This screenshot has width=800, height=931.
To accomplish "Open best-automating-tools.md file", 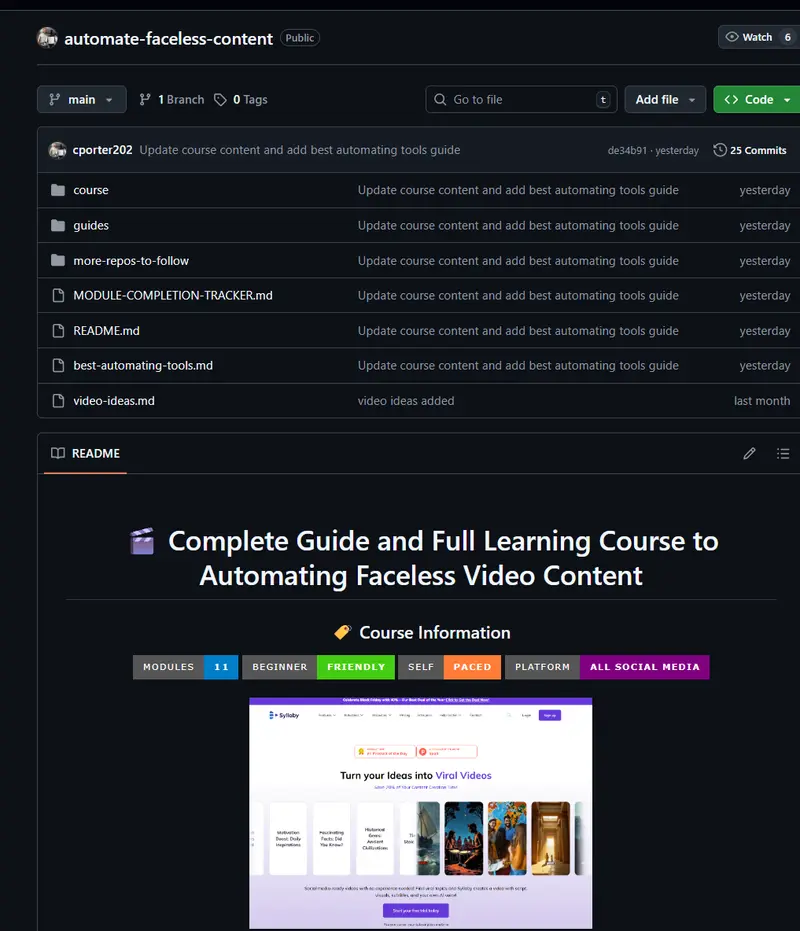I will [143, 366].
